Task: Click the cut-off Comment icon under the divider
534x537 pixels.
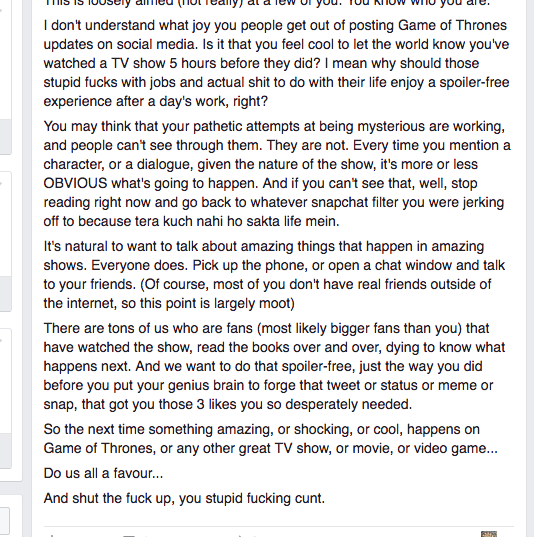Action: pos(129,535)
